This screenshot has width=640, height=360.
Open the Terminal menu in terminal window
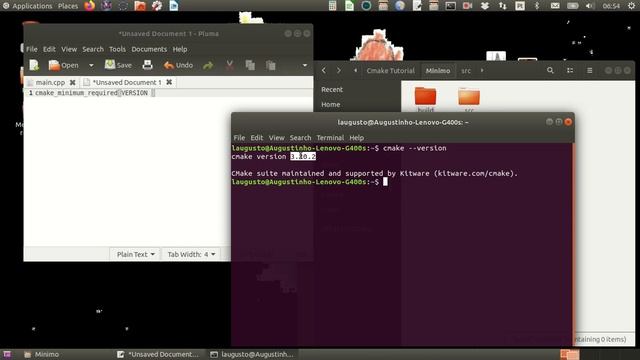(x=330, y=138)
